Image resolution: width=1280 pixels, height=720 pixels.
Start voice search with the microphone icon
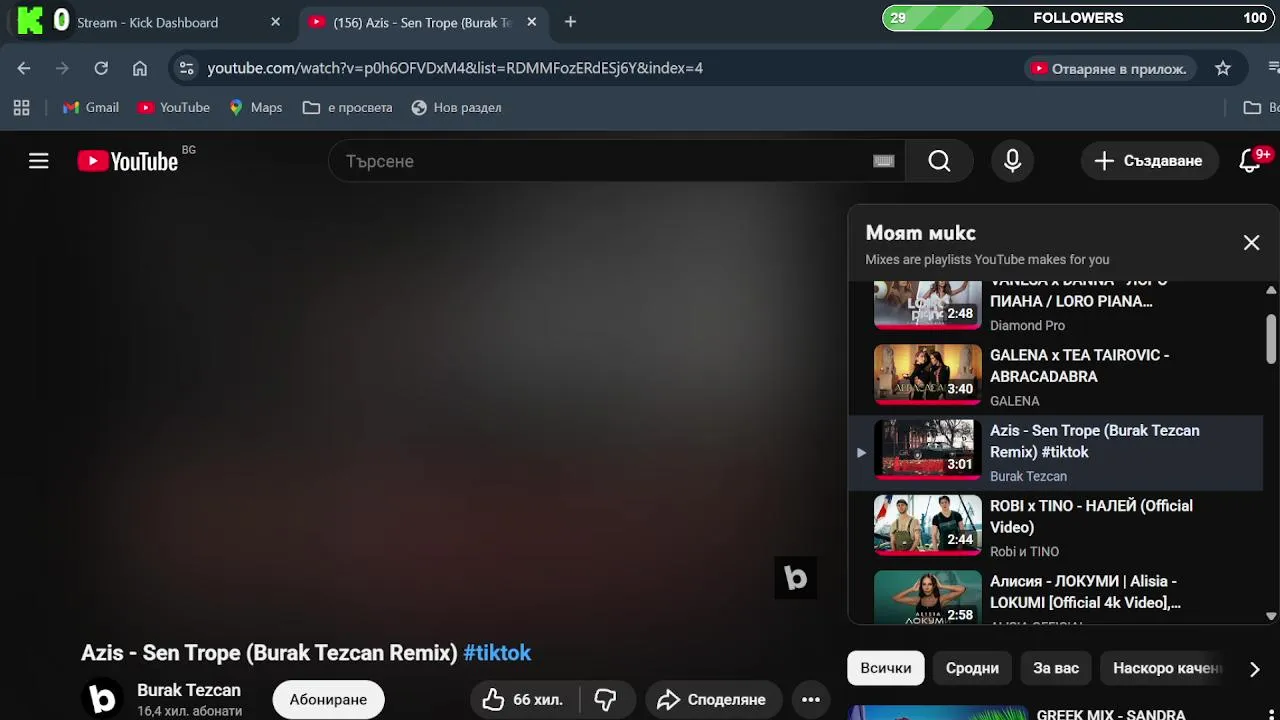[x=1012, y=161]
